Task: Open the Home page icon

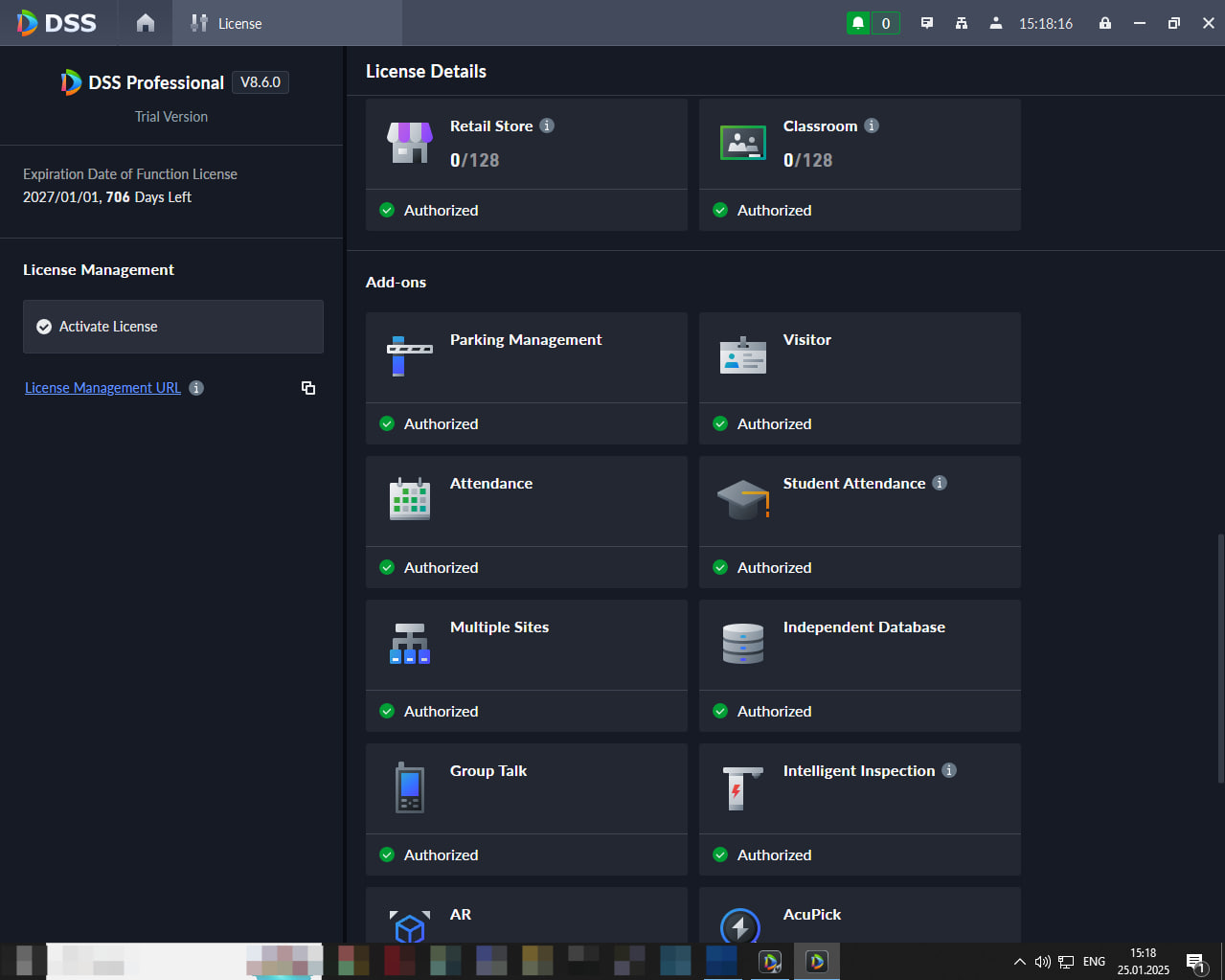Action: pyautogui.click(x=146, y=23)
